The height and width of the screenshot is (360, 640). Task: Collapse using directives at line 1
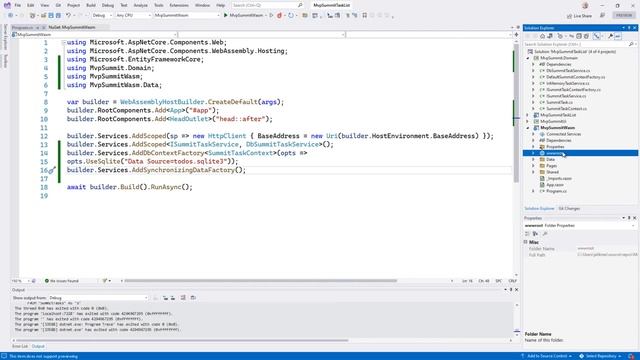point(64,42)
